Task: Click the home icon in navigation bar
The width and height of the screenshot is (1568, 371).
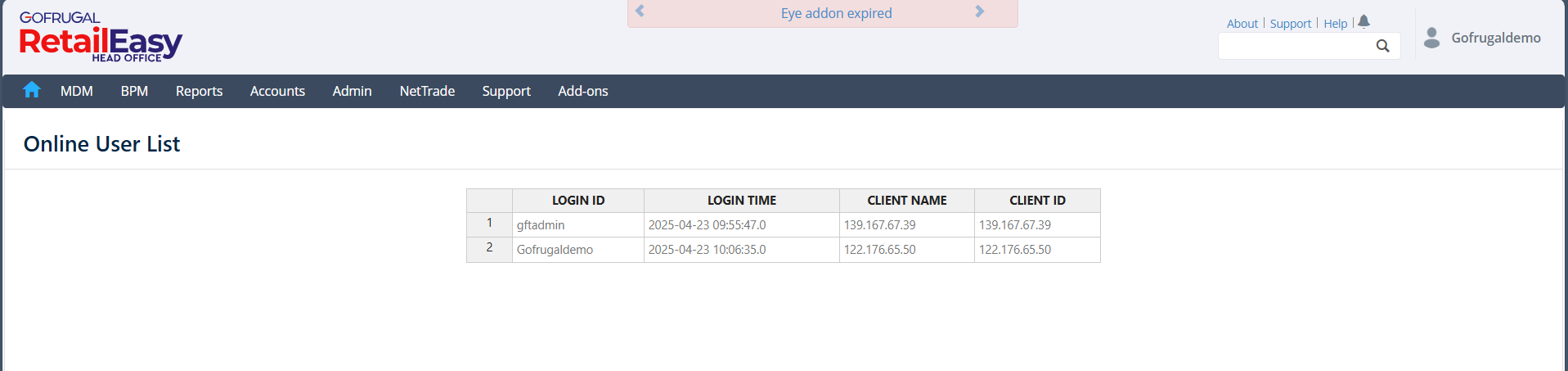Action: [x=32, y=90]
